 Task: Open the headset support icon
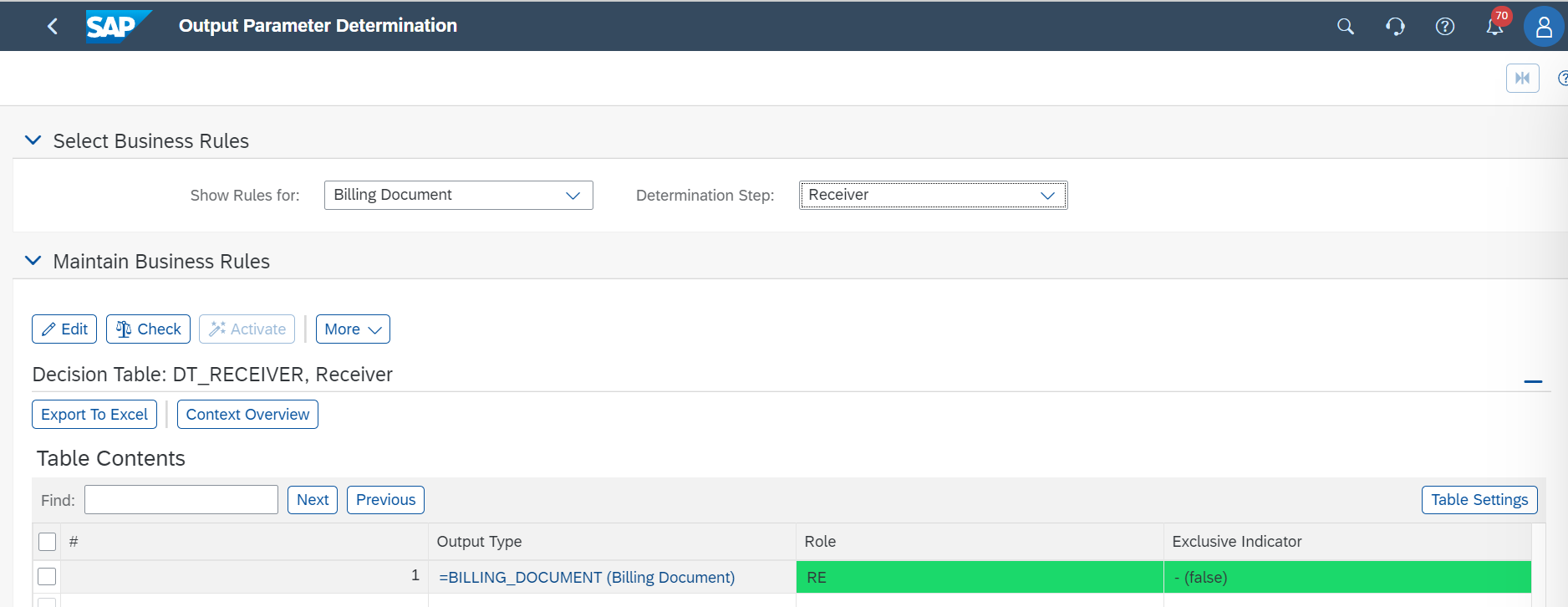[x=1395, y=27]
